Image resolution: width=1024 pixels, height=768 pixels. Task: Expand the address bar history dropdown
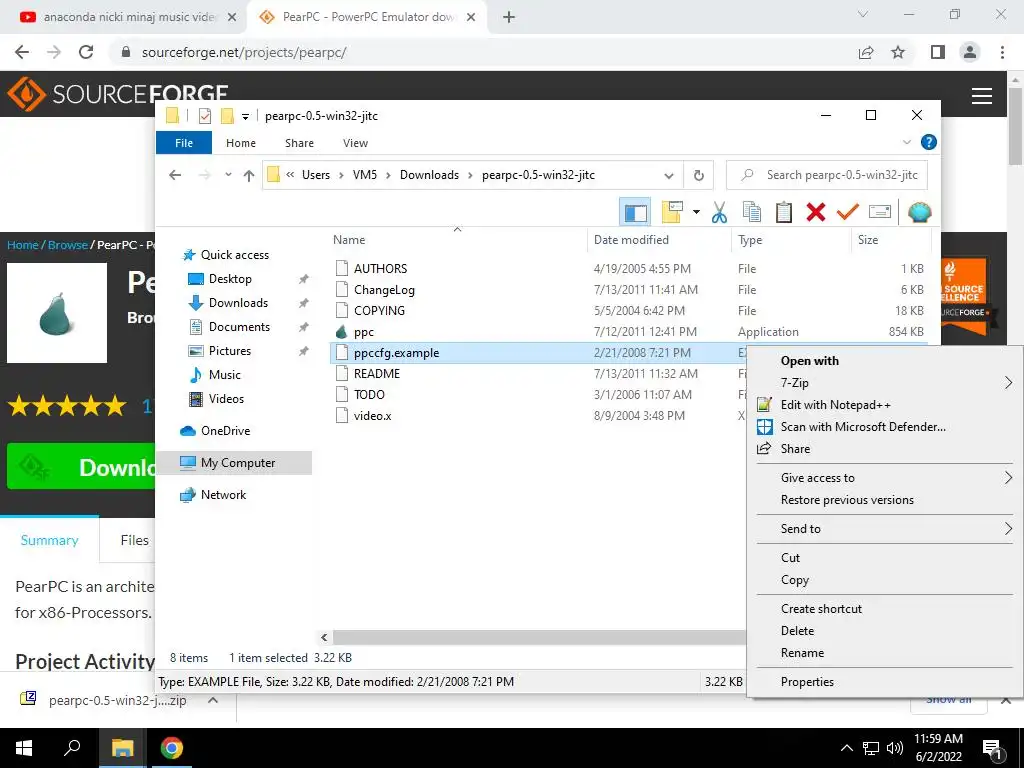(668, 175)
